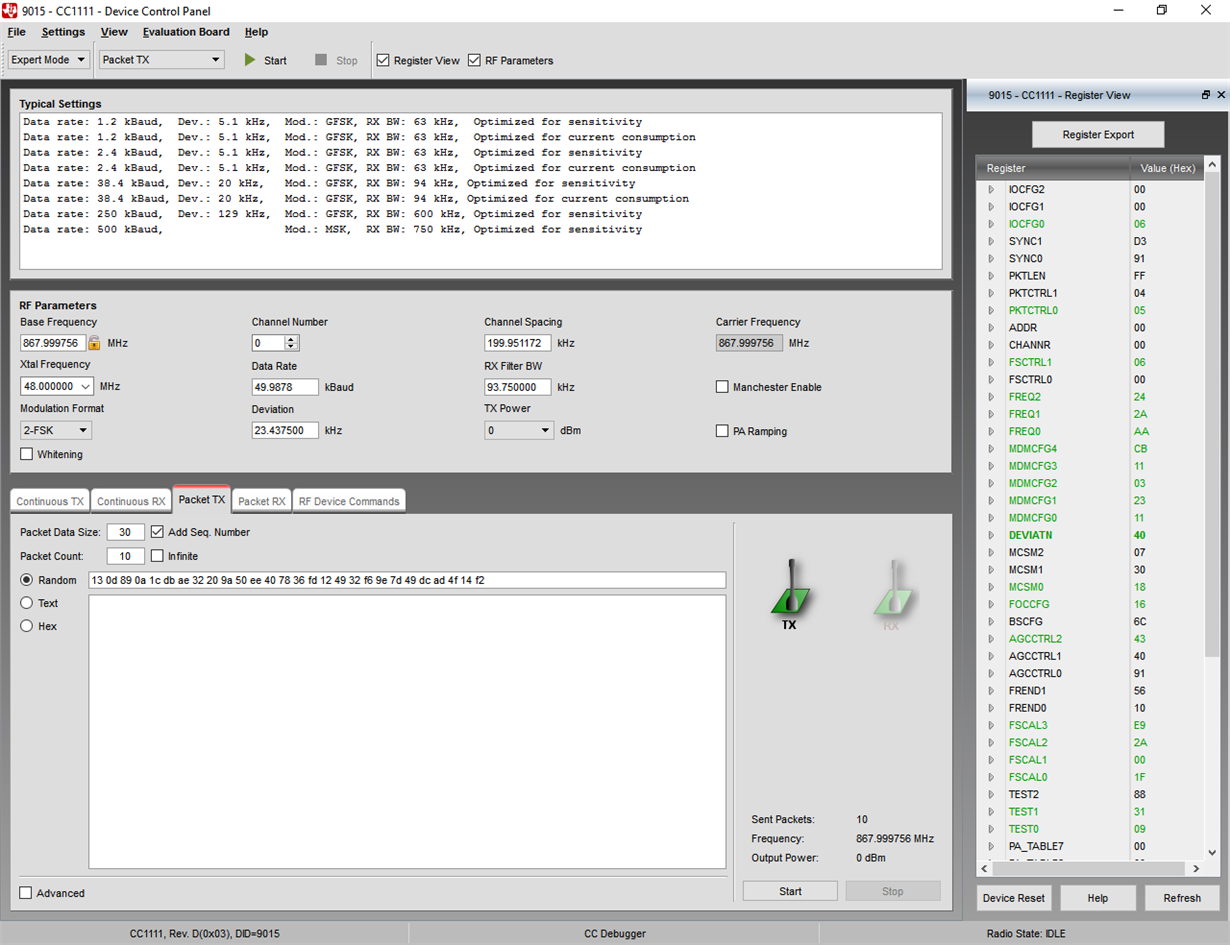The image size is (1230, 945).
Task: Uncheck Add Seq. Number
Action: click(x=157, y=532)
